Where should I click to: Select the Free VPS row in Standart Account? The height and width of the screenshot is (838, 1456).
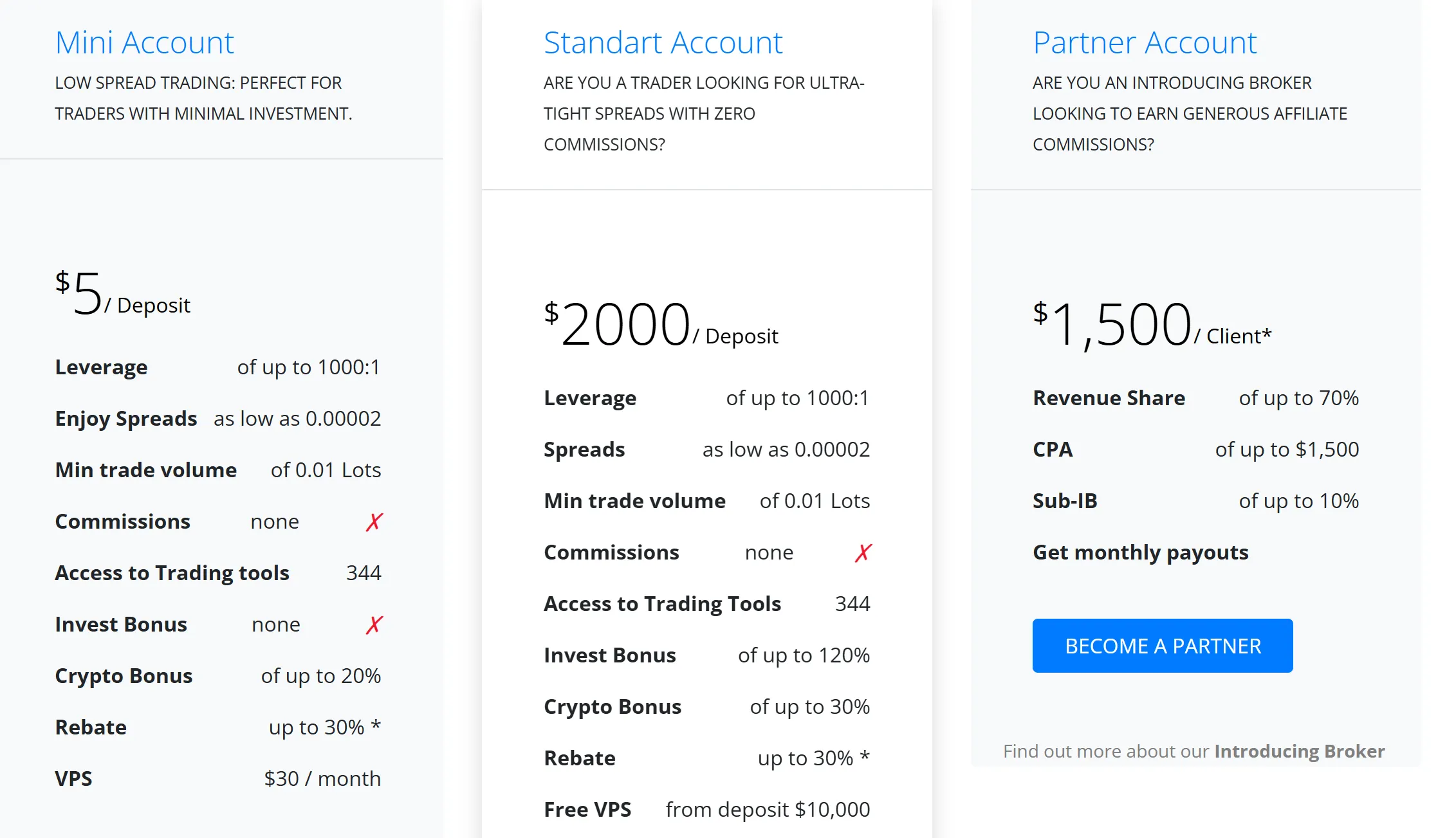pyautogui.click(x=706, y=810)
